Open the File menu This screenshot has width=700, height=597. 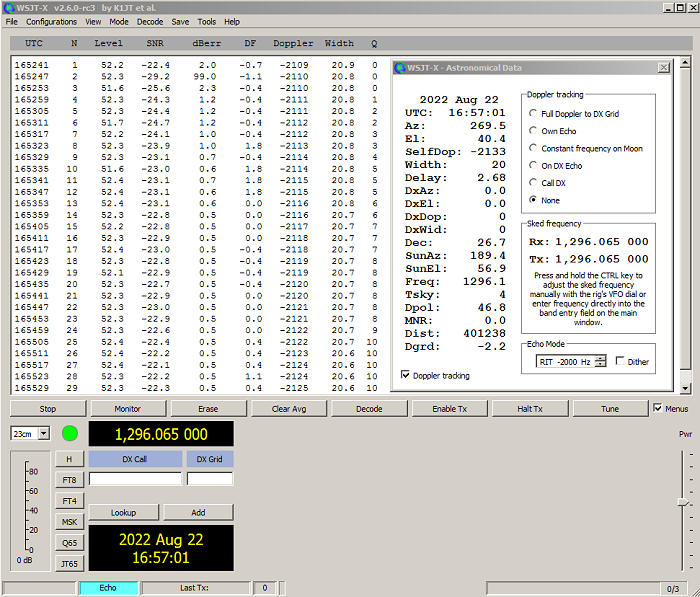tap(11, 22)
